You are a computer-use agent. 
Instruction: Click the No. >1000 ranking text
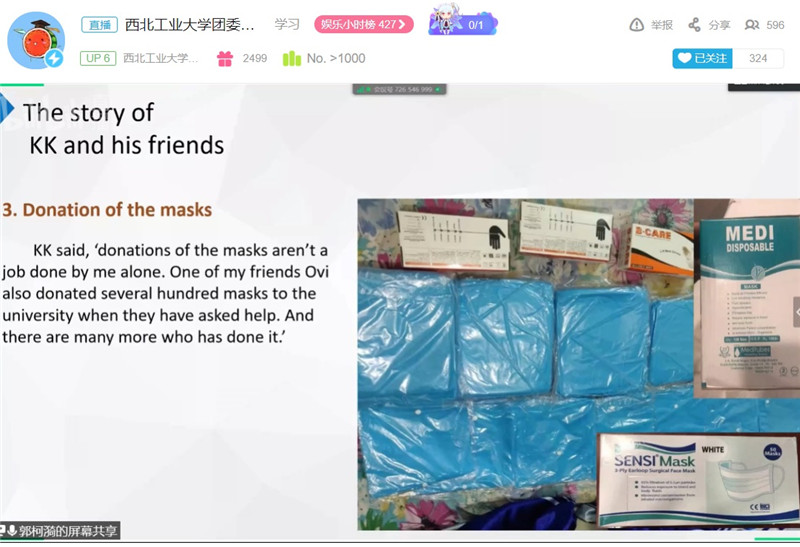pos(336,58)
